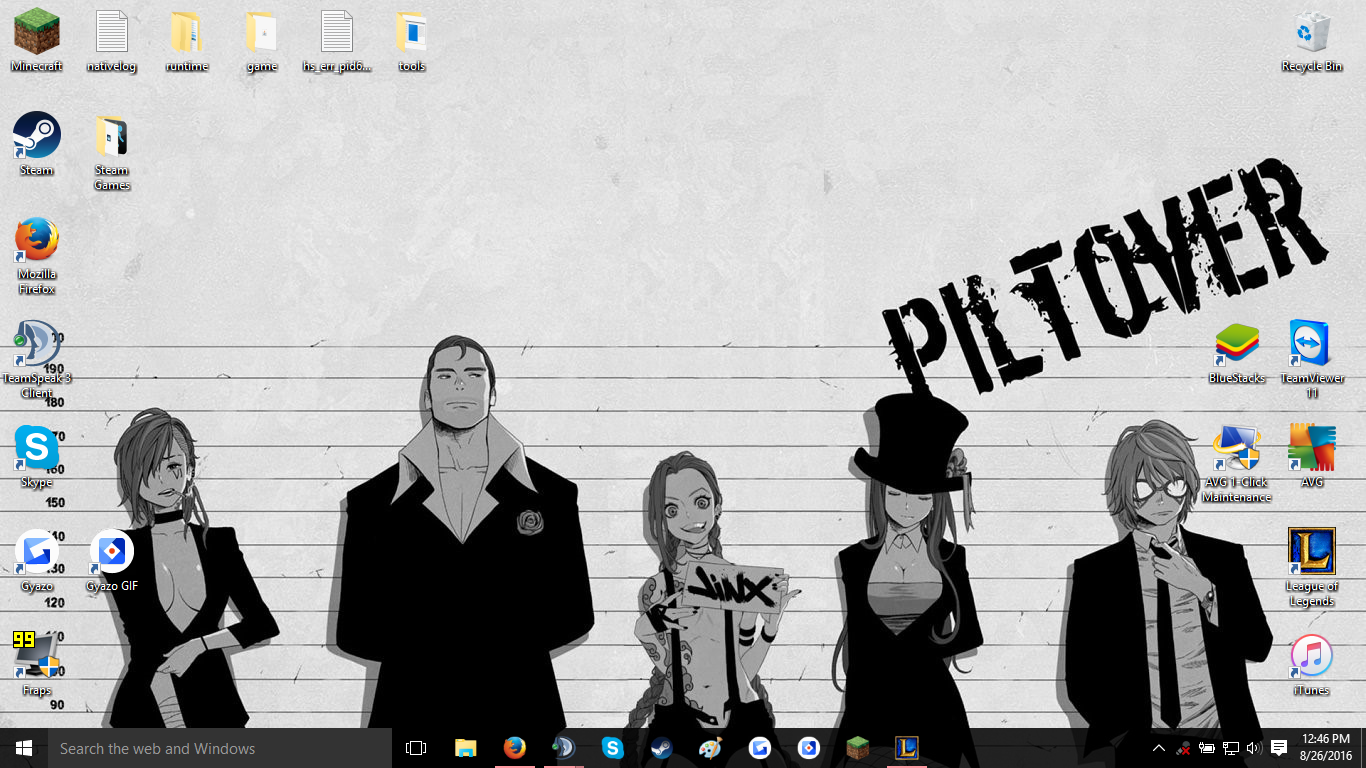This screenshot has width=1366, height=768.
Task: Open Steam from the taskbar
Action: pyautogui.click(x=662, y=748)
